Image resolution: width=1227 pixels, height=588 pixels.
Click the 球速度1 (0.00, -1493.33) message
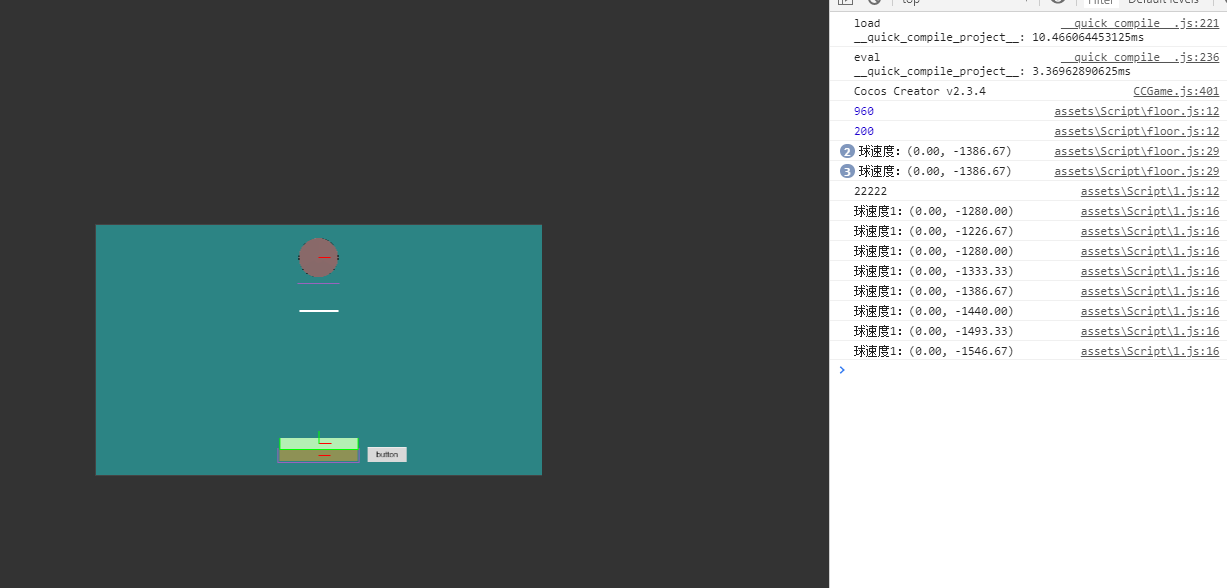pyautogui.click(x=934, y=331)
